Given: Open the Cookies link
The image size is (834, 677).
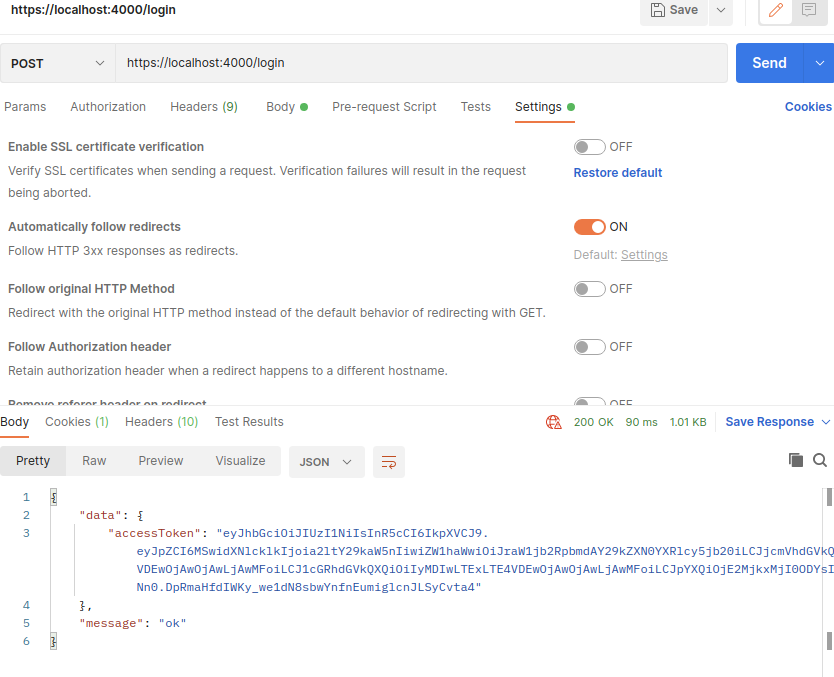Looking at the screenshot, I should click(x=808, y=107).
